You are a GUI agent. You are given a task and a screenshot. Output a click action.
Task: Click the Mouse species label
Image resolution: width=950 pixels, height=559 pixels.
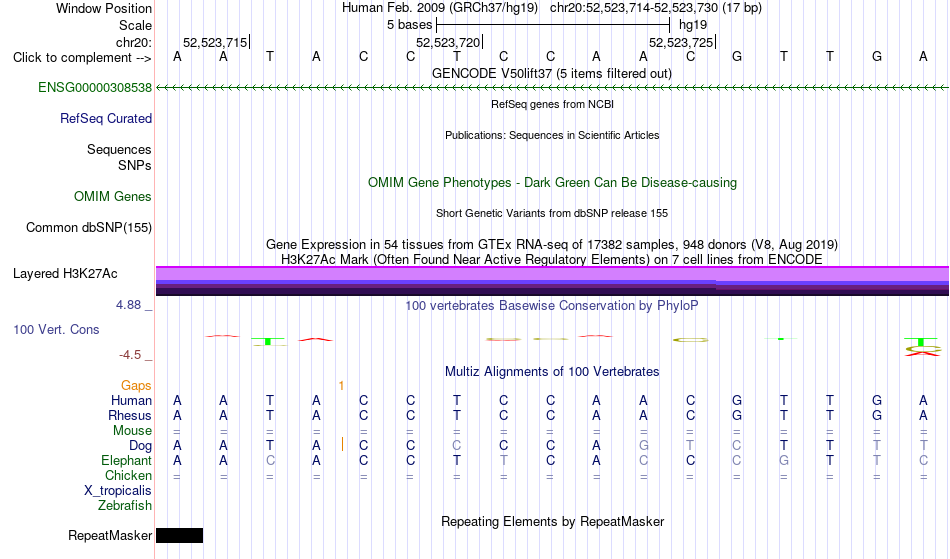coord(132,431)
